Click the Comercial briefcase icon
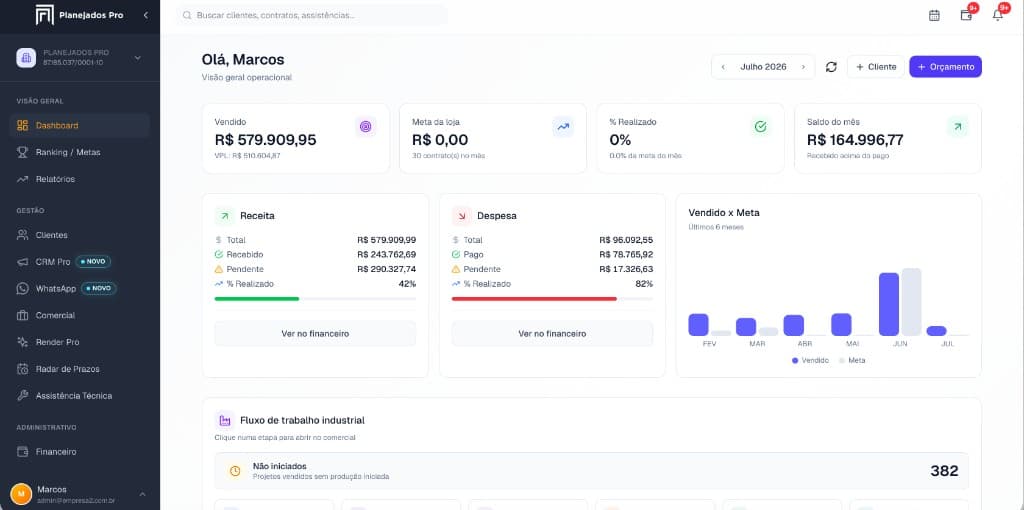This screenshot has height=510, width=1024. [x=23, y=315]
